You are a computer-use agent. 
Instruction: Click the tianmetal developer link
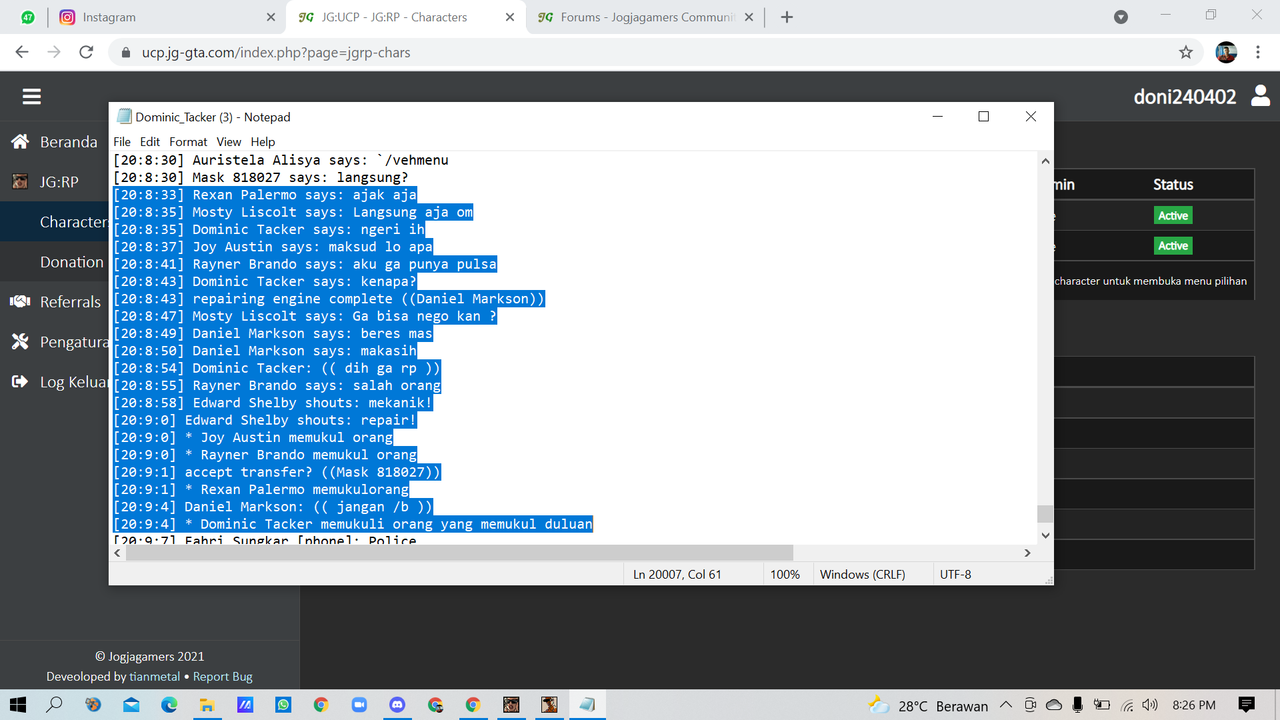(155, 677)
